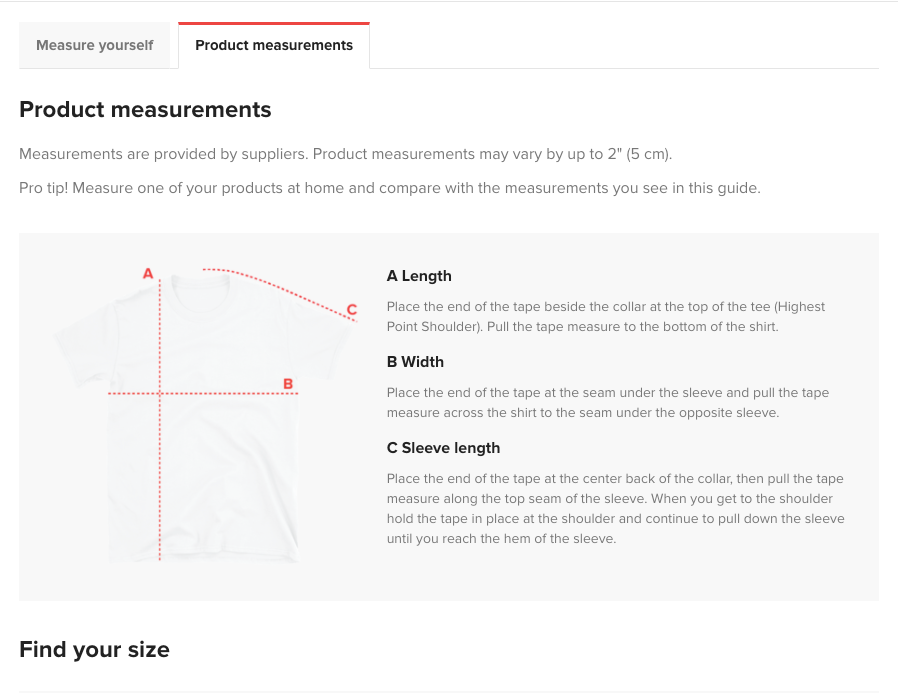The height and width of the screenshot is (693, 898).
Task: Switch to the Measure yourself tab
Action: [x=95, y=45]
